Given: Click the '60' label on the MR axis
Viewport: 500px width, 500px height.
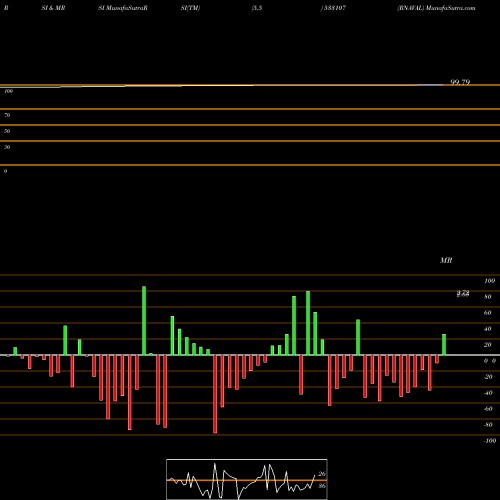Looking at the screenshot, I should point(488,313).
